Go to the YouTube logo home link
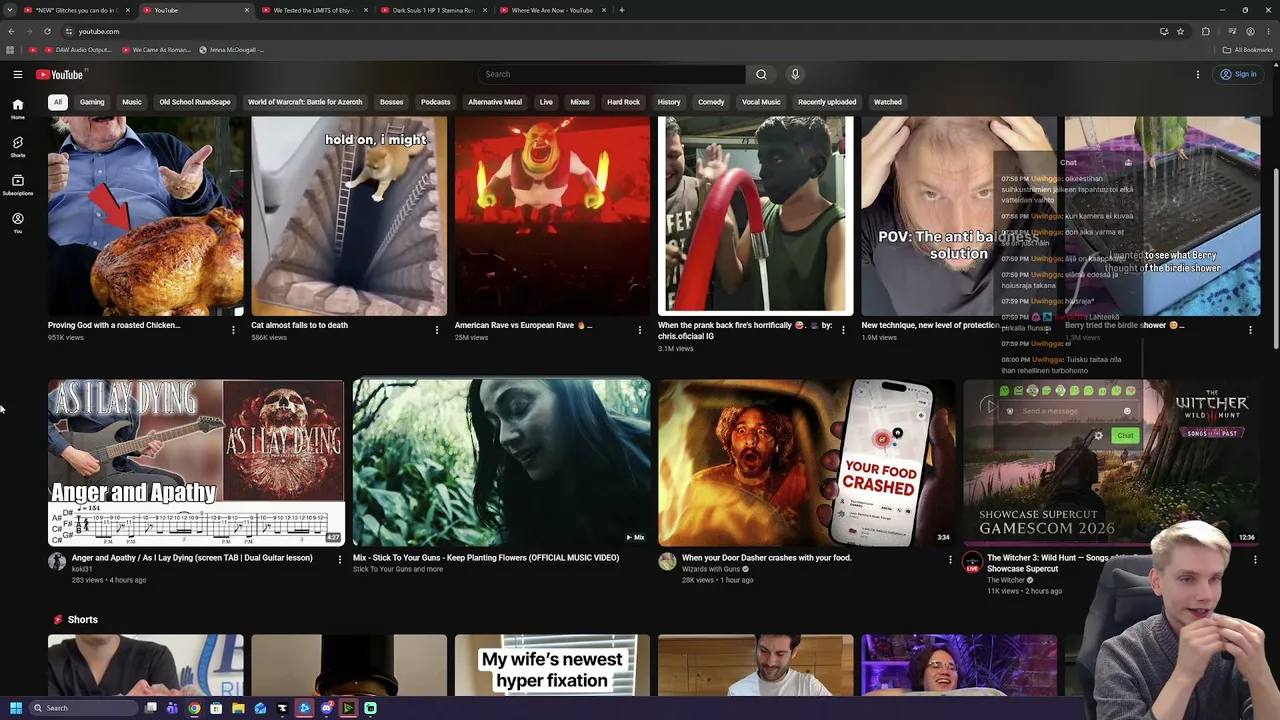This screenshot has height=720, width=1280. tap(60, 74)
